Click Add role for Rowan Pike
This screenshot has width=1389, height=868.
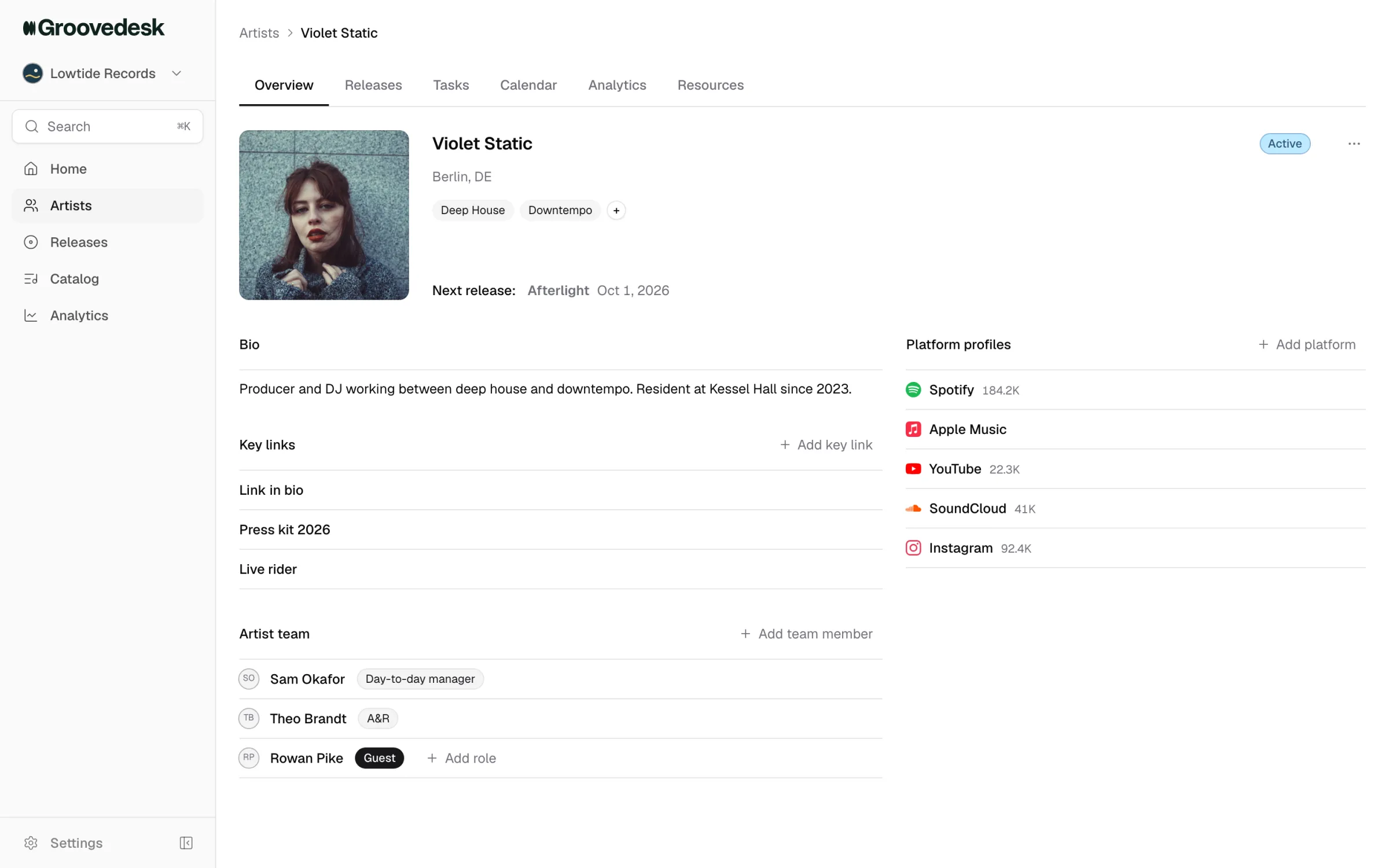click(x=461, y=758)
